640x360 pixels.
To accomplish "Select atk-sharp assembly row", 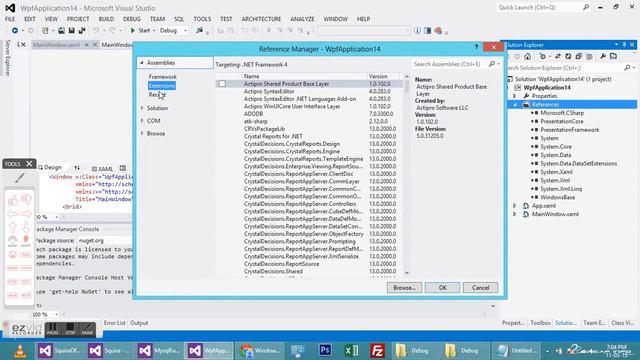I will tap(309, 121).
